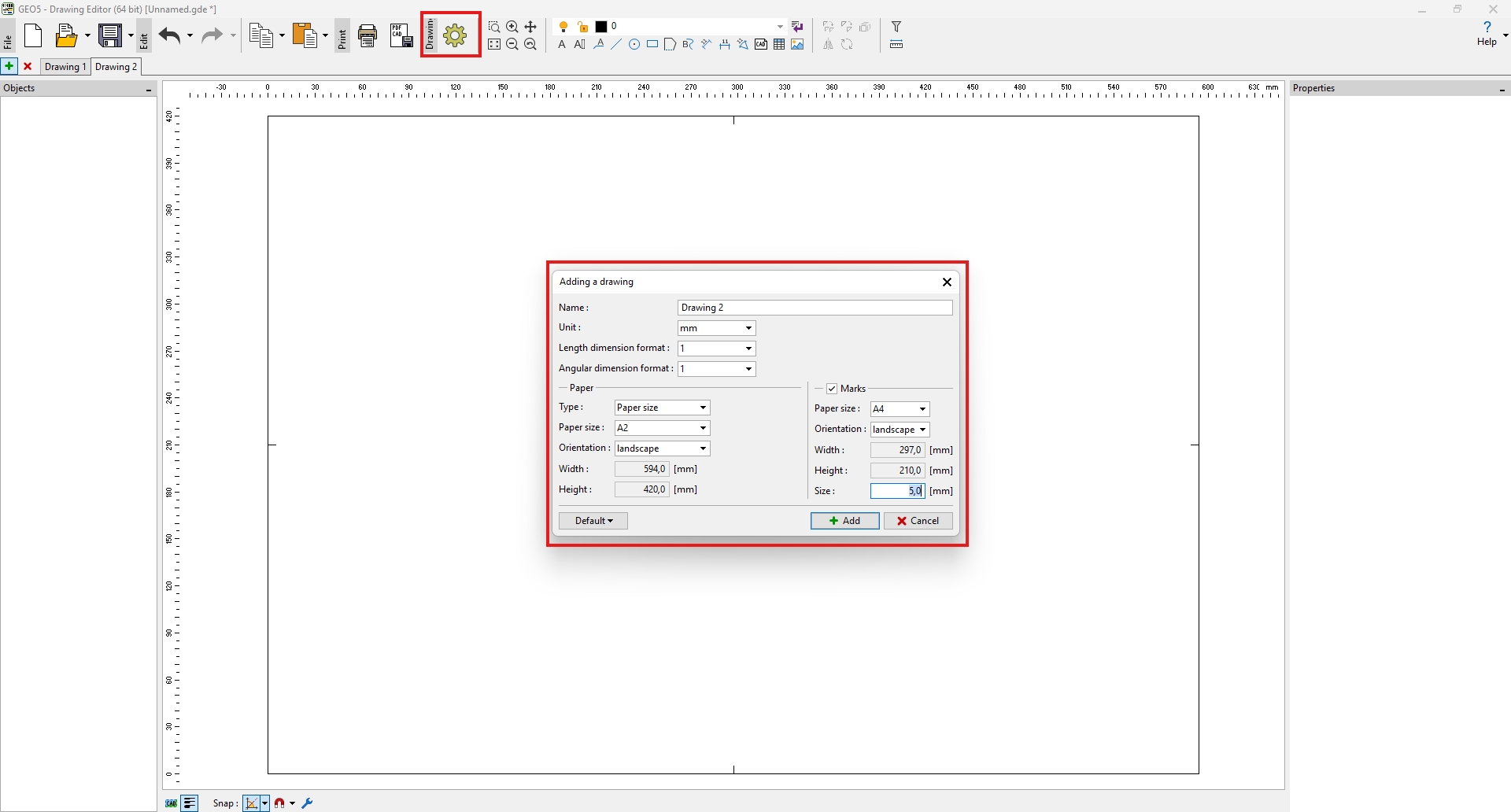Open drawing settings gear icon
Viewport: 1511px width, 812px height.
(455, 35)
